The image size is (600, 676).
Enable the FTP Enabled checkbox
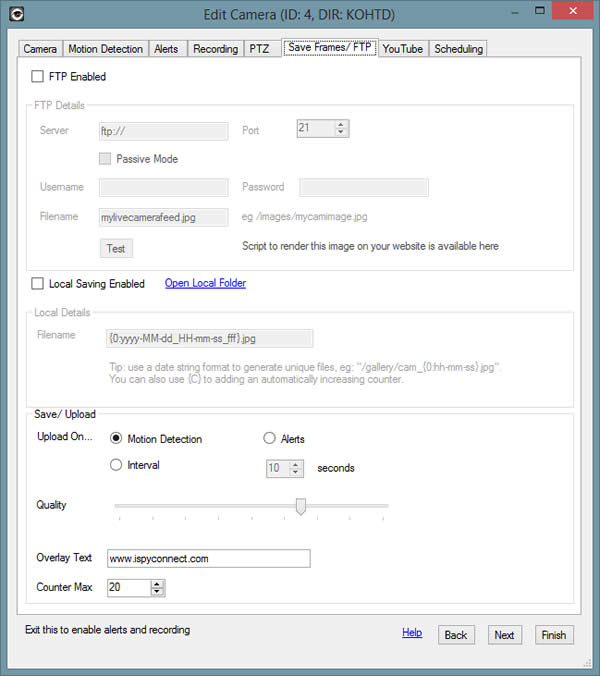tap(38, 76)
